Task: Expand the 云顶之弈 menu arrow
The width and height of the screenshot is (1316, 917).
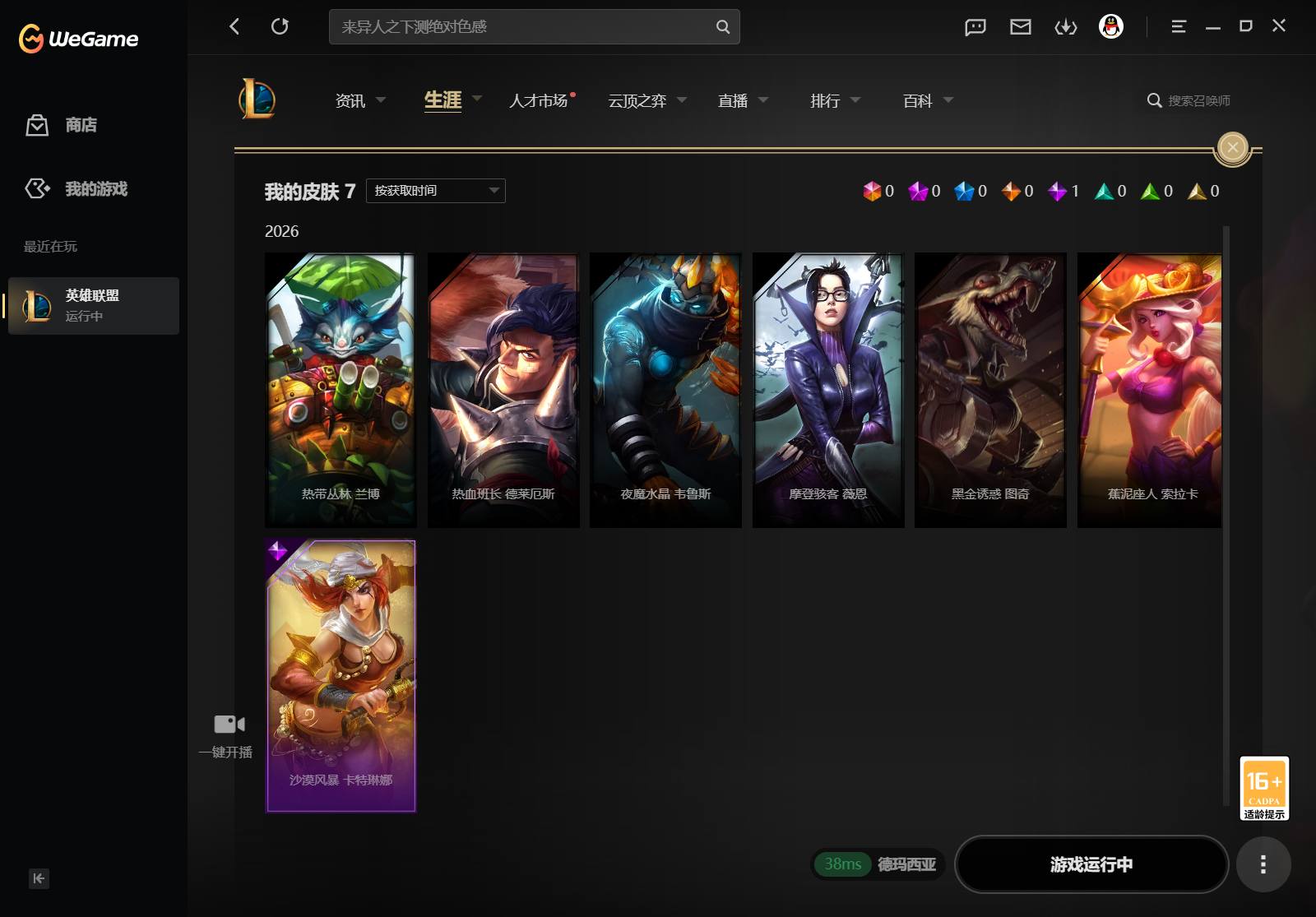Action: [682, 100]
